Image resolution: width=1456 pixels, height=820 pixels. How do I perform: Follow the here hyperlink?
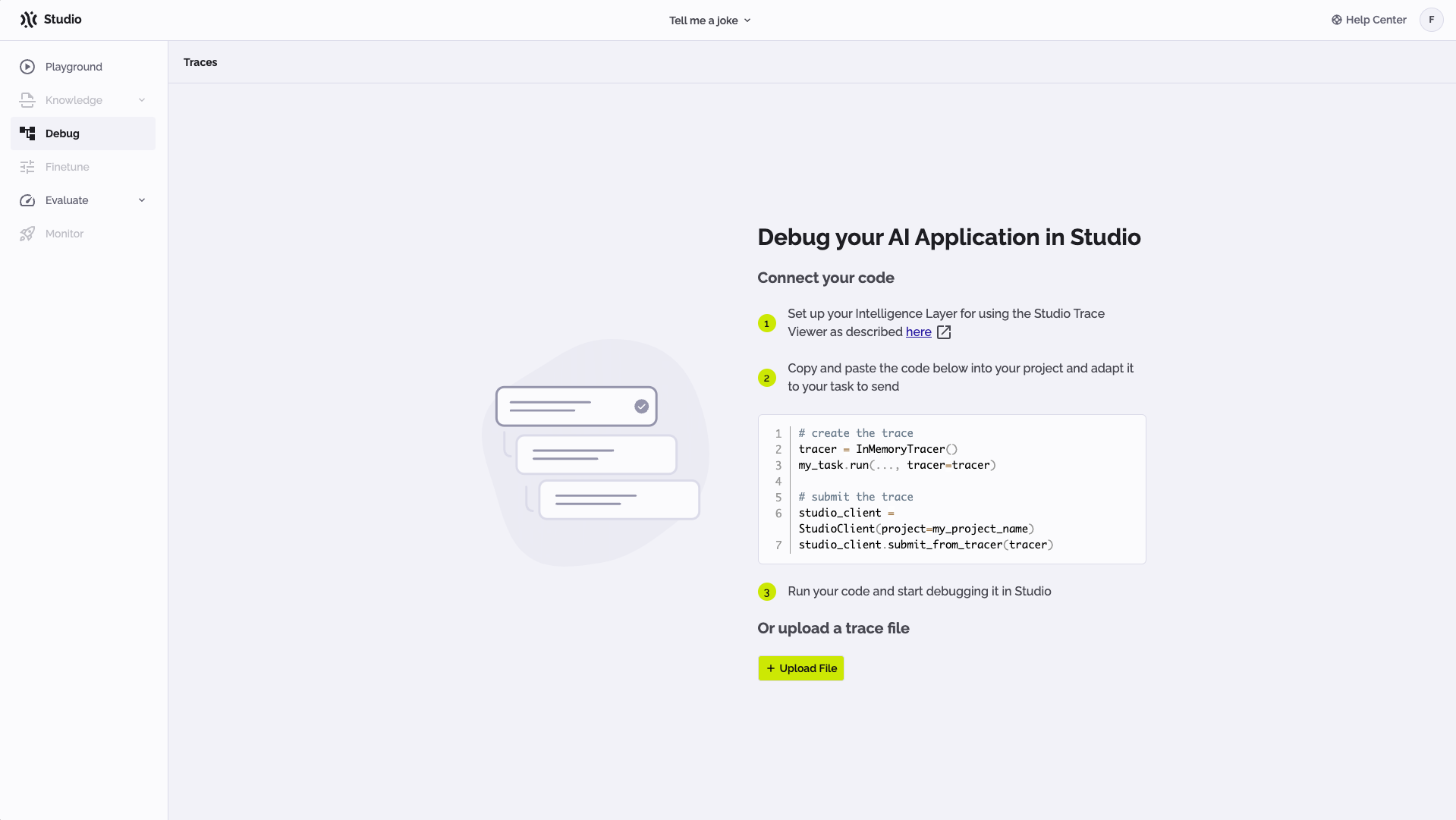pos(917,332)
